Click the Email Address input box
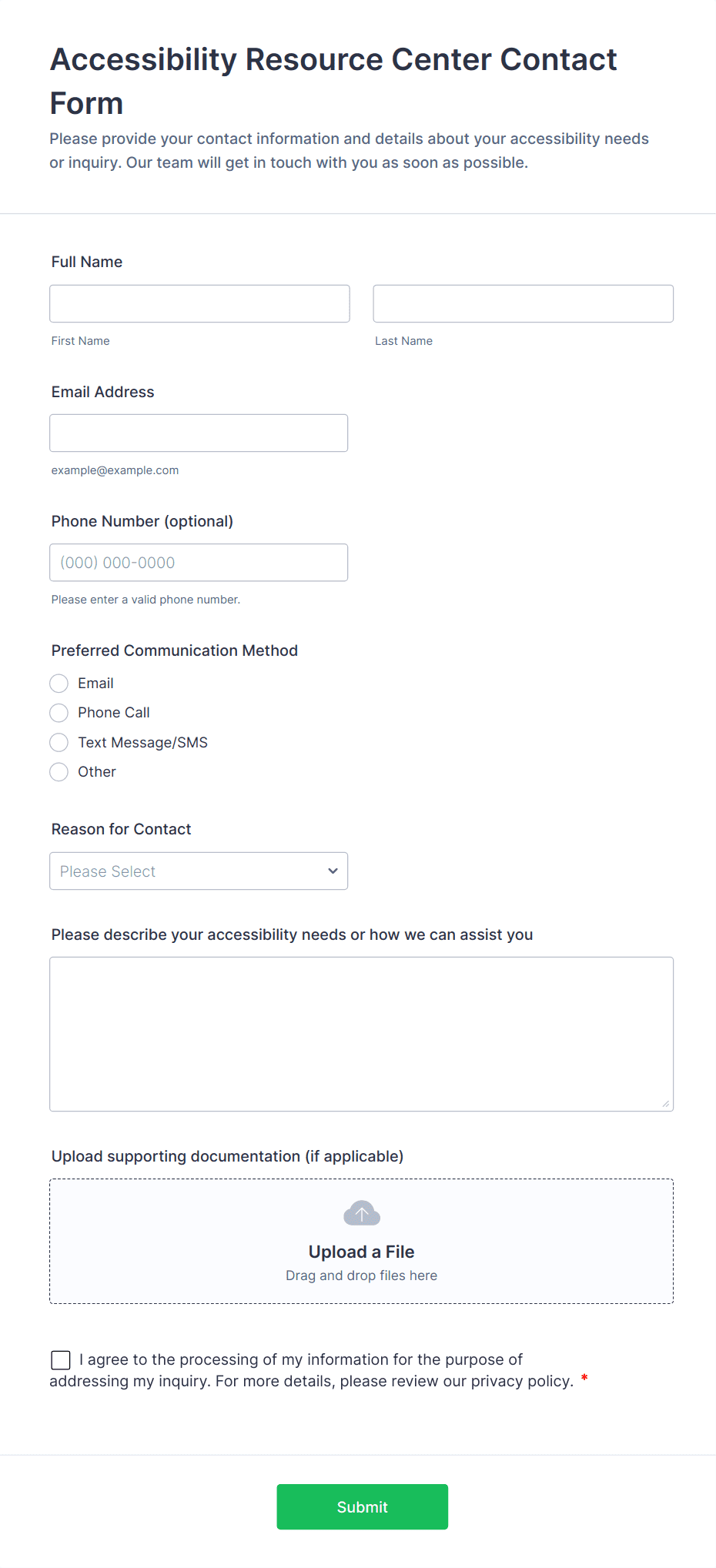Viewport: 716px width, 1568px height. [x=199, y=433]
